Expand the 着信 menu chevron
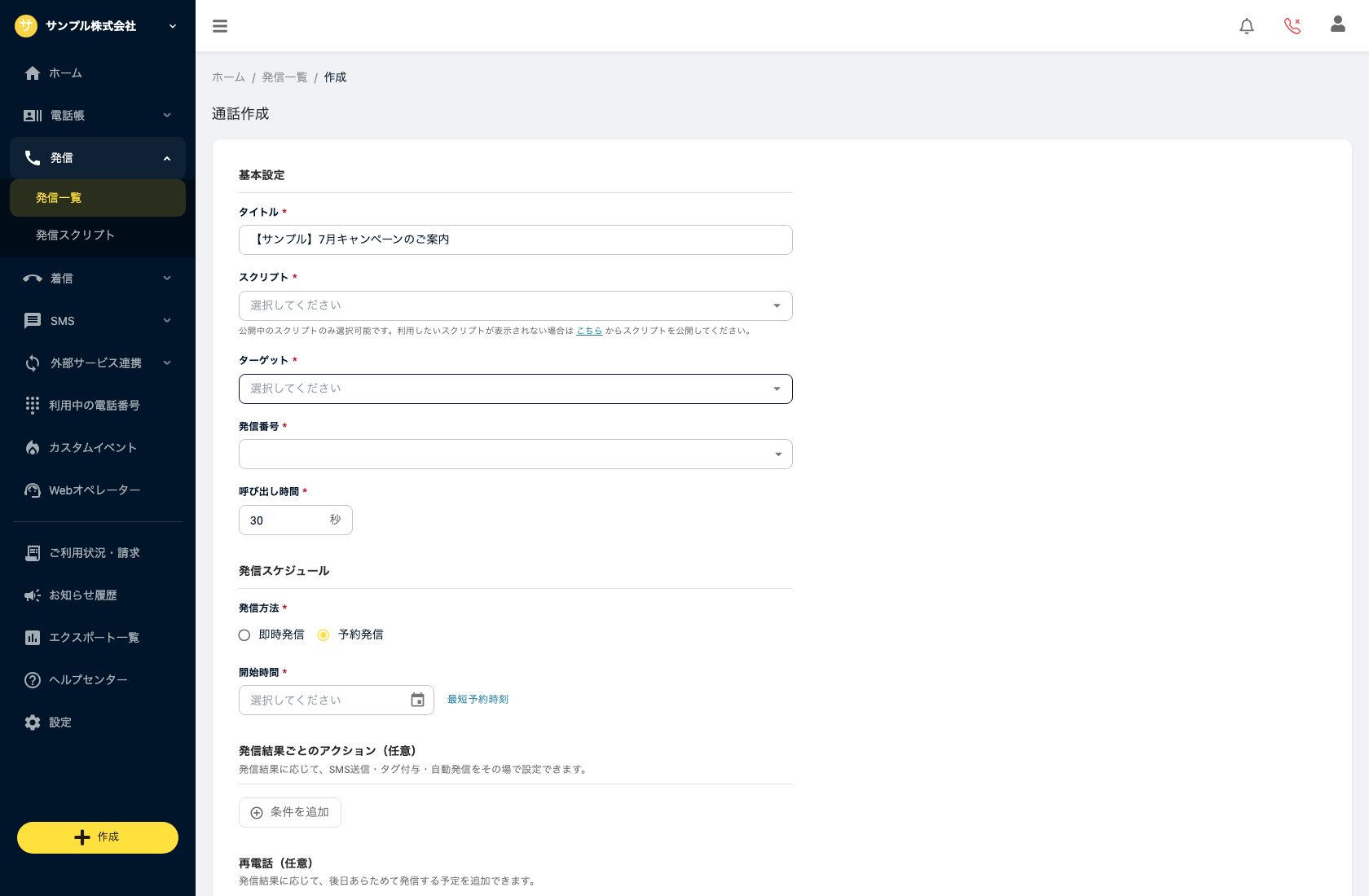Image resolution: width=1369 pixels, height=896 pixels. click(167, 279)
